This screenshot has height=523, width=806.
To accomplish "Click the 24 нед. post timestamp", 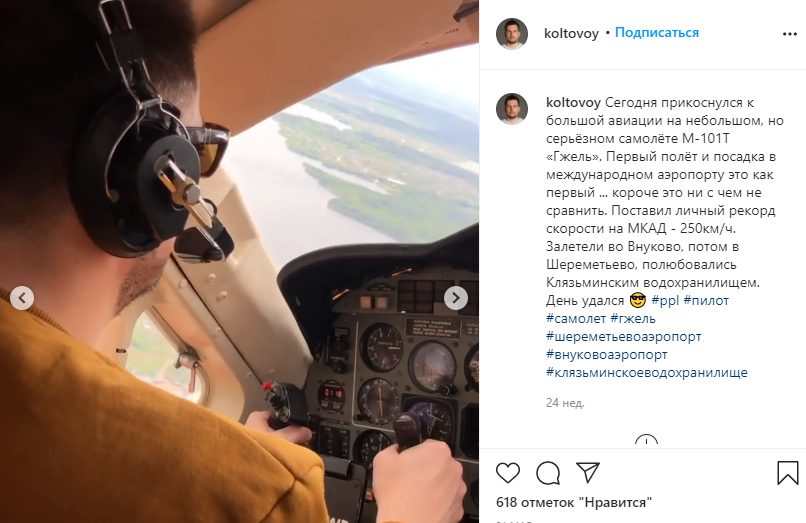I will point(565,403).
